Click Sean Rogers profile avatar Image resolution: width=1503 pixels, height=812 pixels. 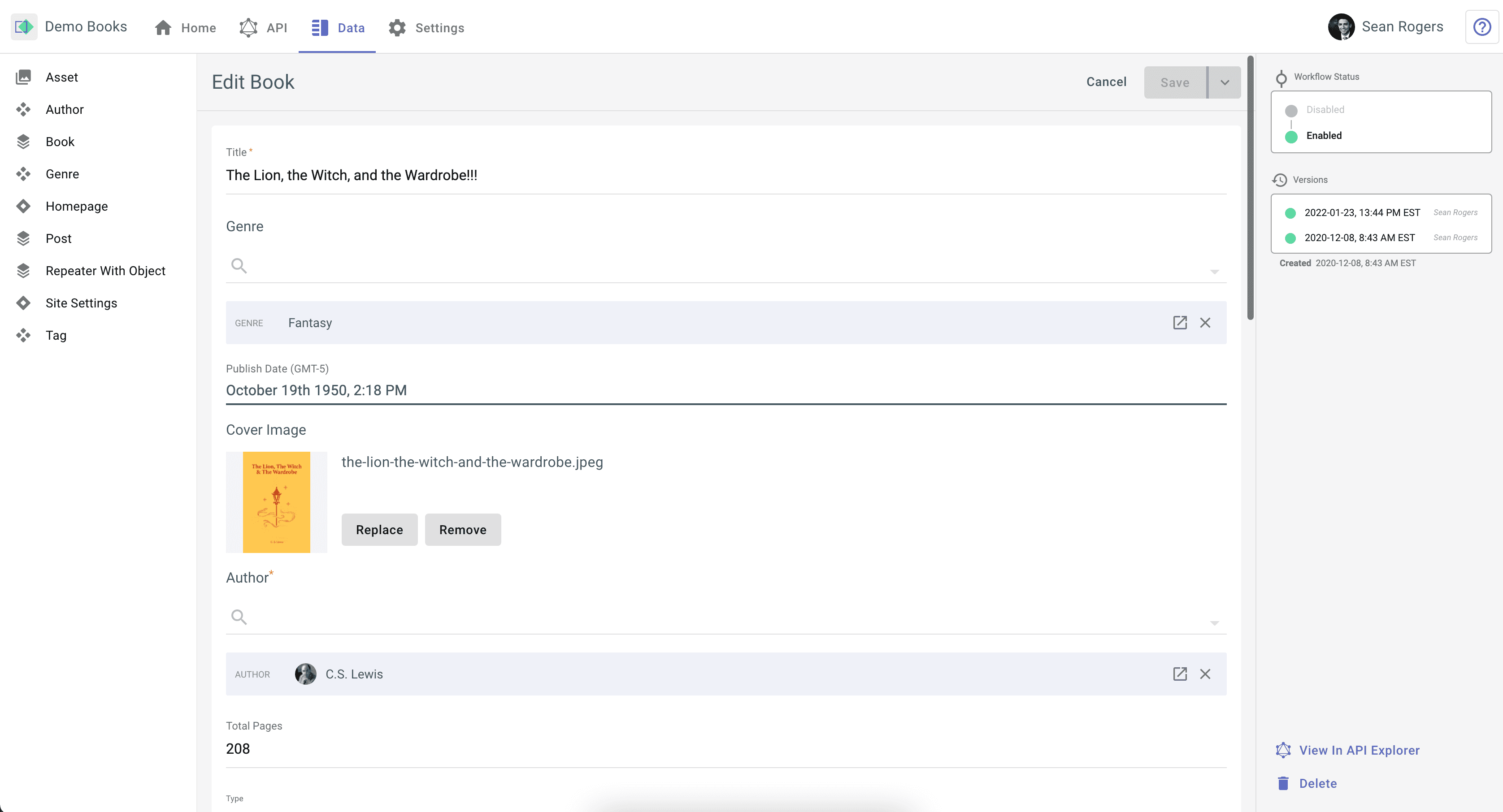pyautogui.click(x=1342, y=27)
